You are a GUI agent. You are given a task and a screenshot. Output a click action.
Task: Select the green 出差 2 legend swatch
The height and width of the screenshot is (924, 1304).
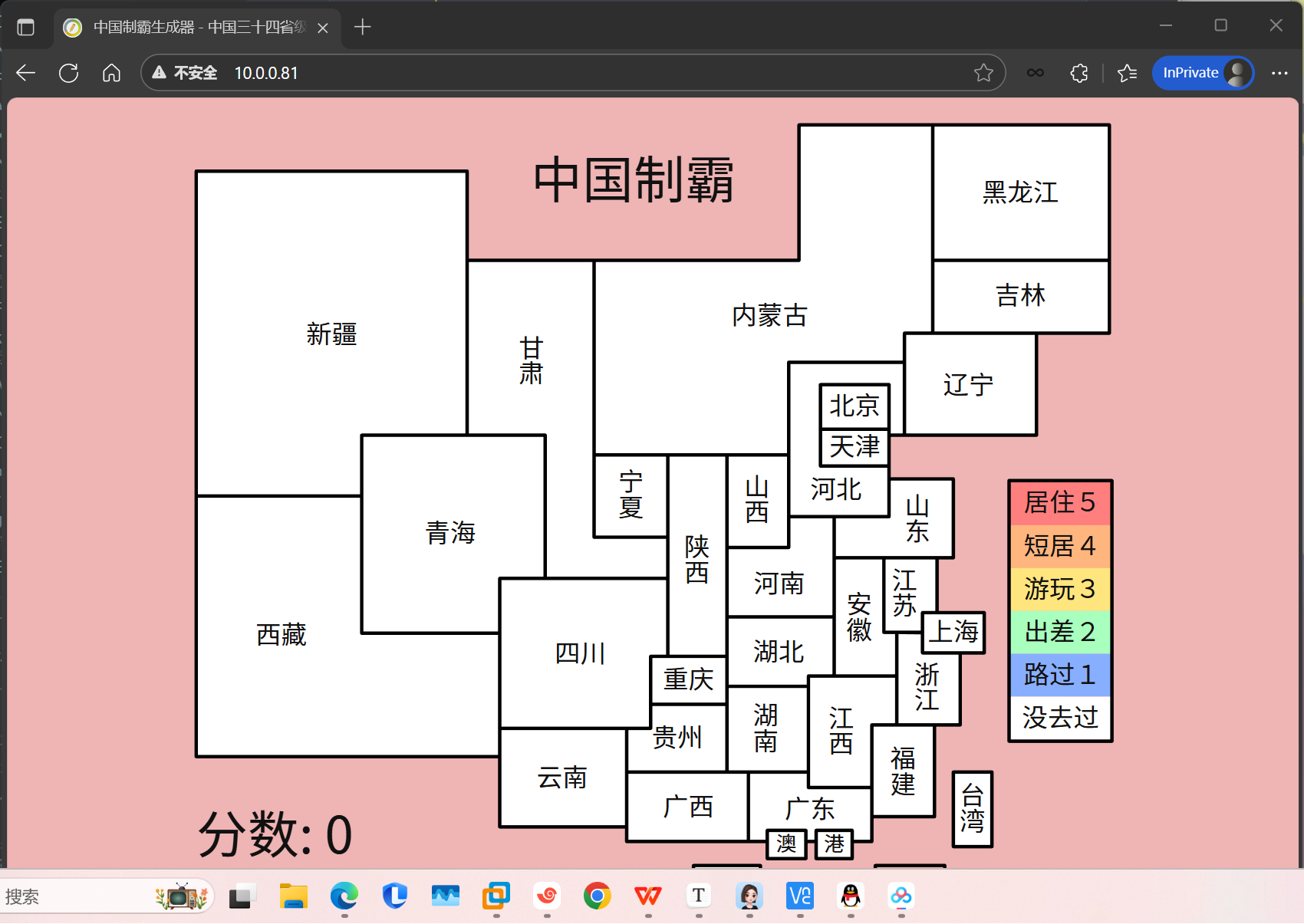pos(1060,632)
